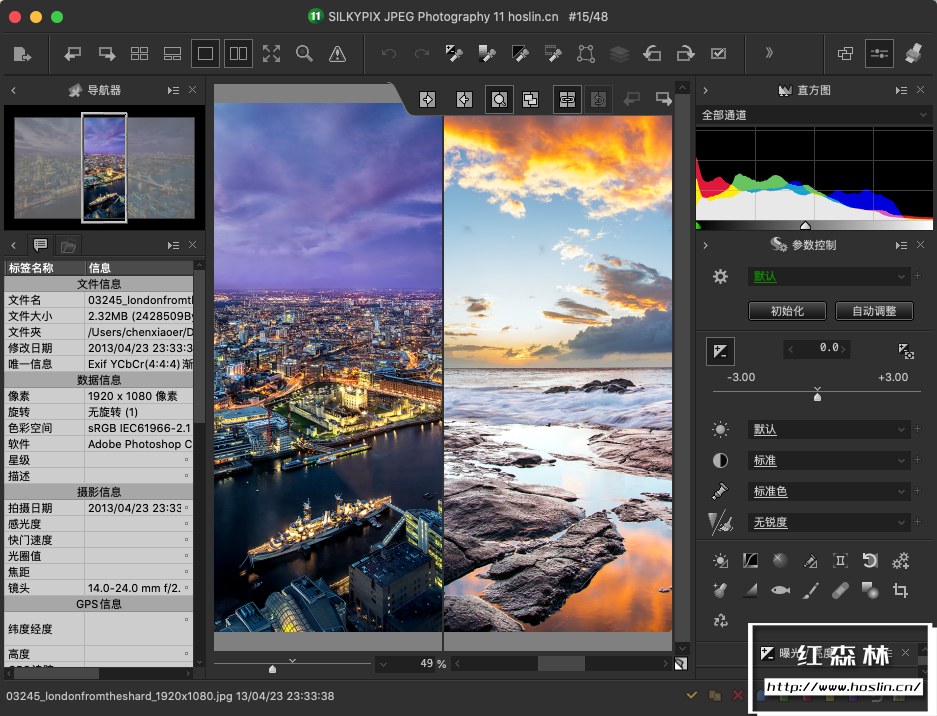This screenshot has height=716, width=937.
Task: Select the comment info tab
Action: coord(40,245)
